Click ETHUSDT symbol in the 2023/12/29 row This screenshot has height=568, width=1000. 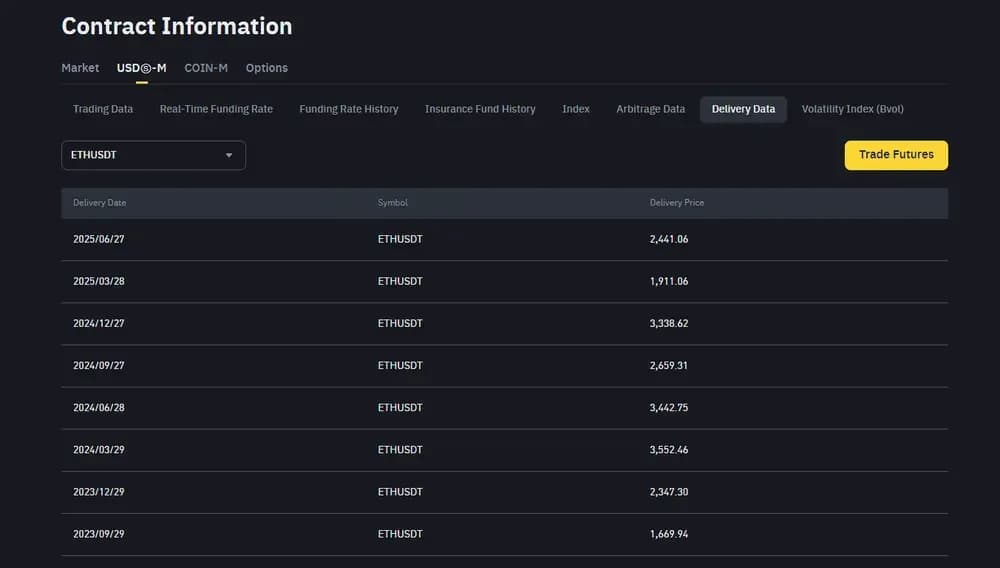click(400, 492)
